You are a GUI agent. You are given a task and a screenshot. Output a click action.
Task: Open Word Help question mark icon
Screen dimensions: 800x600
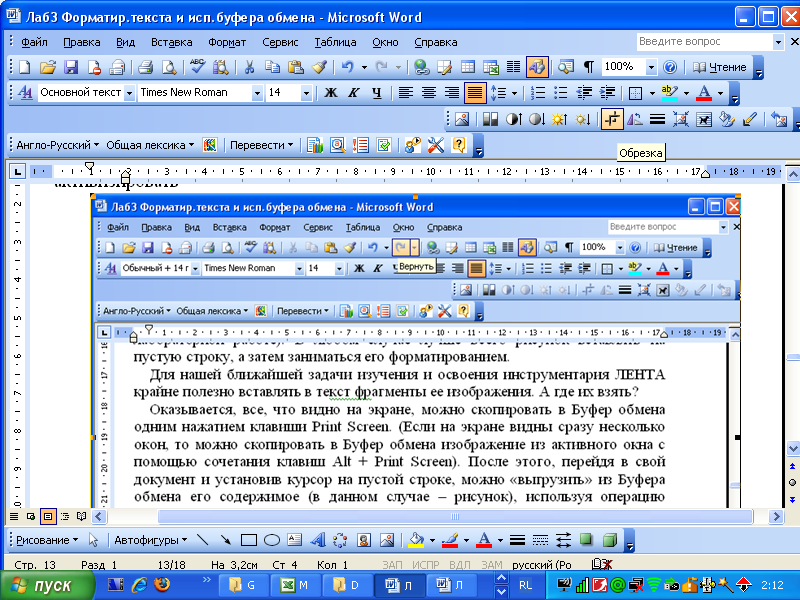coord(670,67)
